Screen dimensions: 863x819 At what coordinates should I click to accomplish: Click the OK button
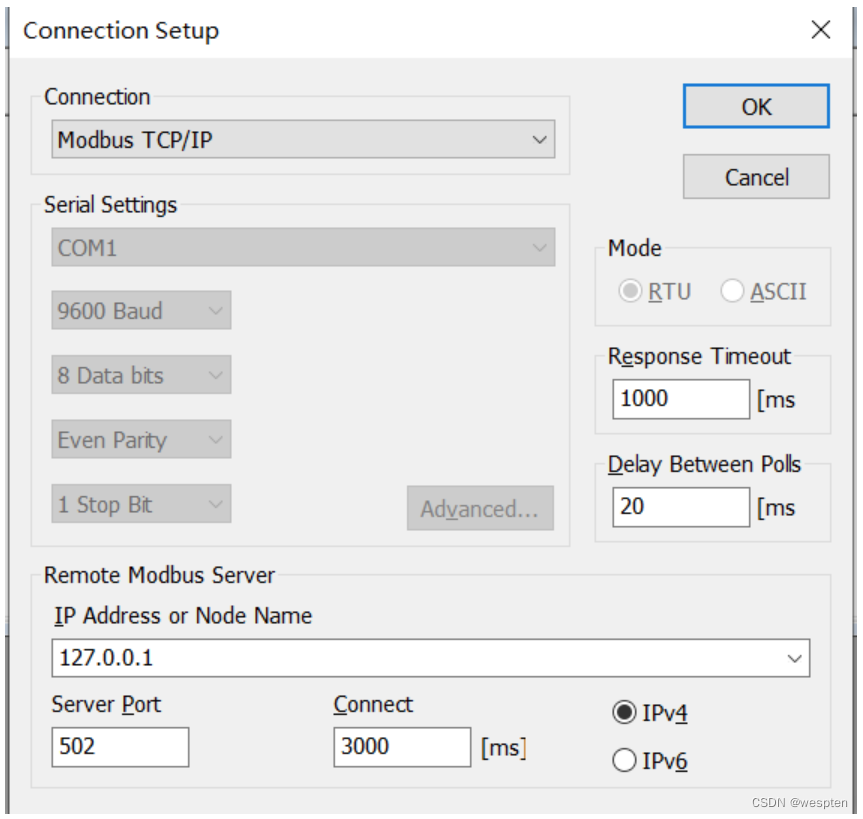[756, 107]
